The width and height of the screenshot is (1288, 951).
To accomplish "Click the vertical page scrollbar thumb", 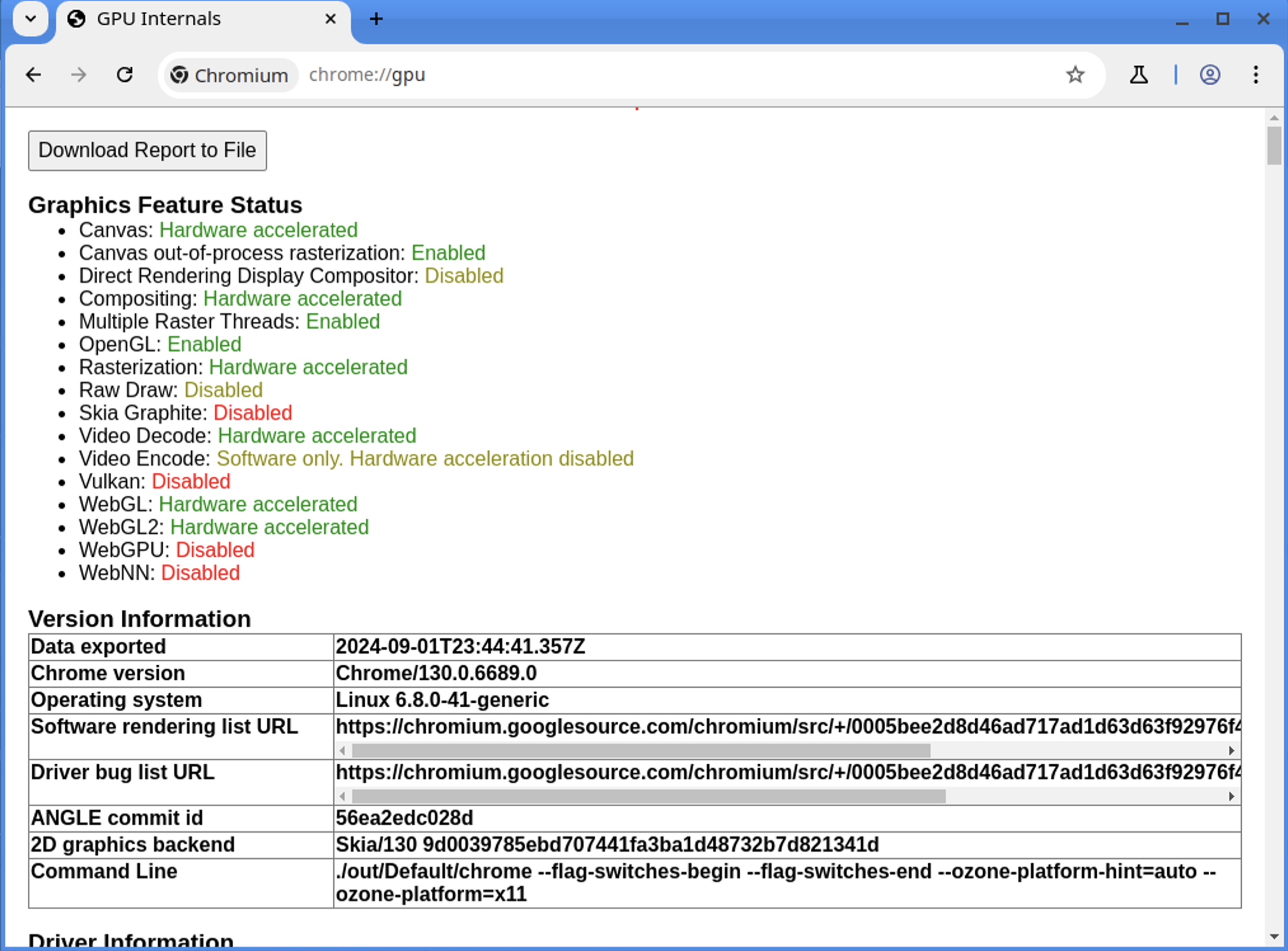I will (x=1273, y=145).
